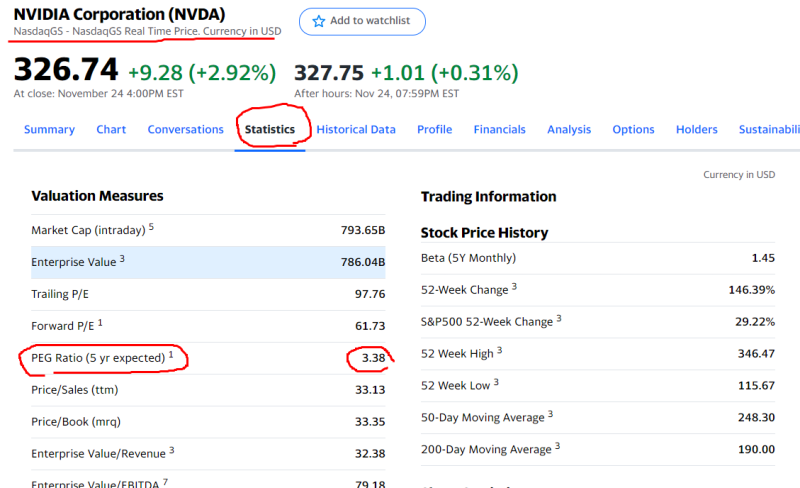Select the Enterprise Value row label
This screenshot has height=488, width=800.
(x=73, y=262)
